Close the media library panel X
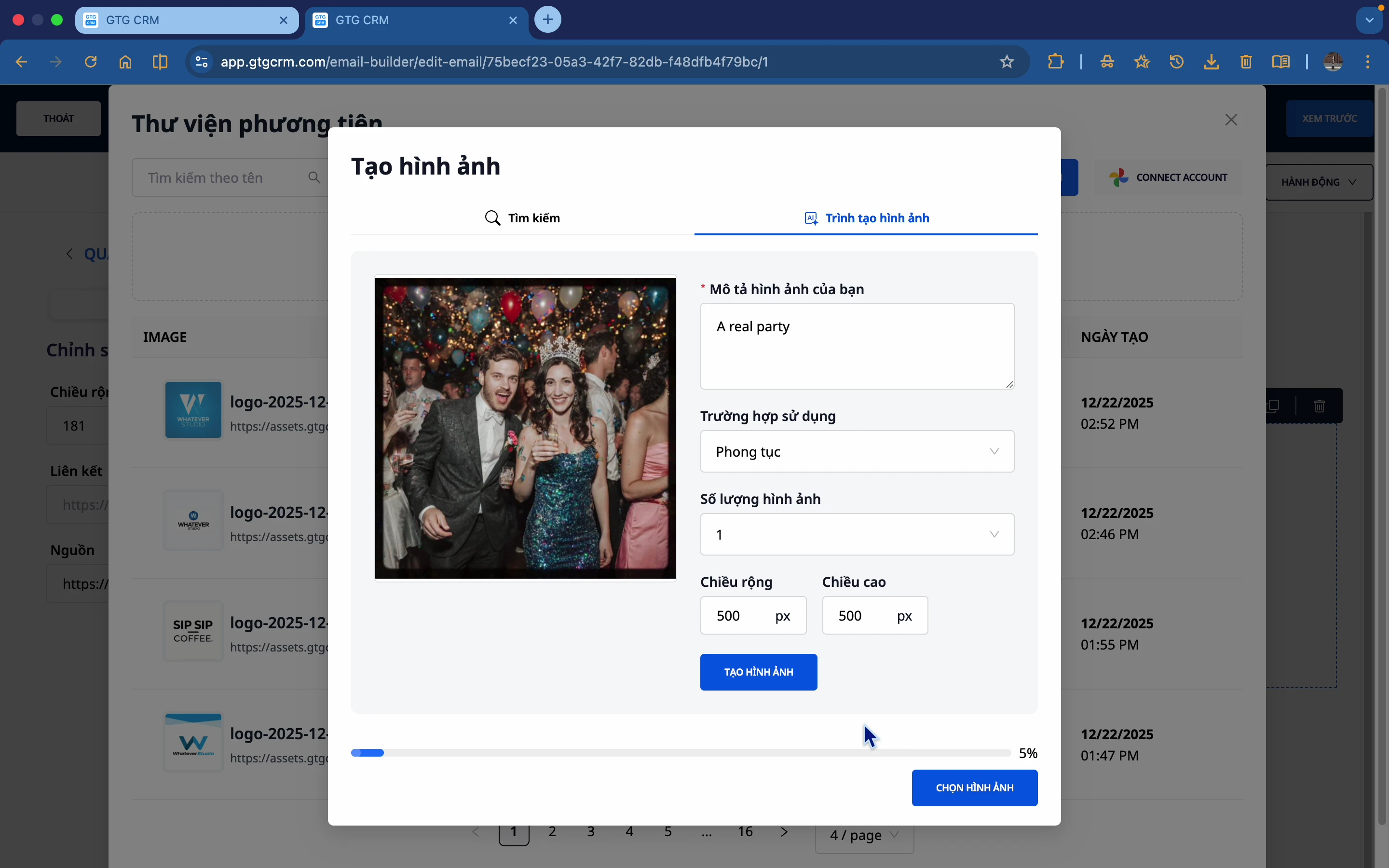The height and width of the screenshot is (868, 1389). 1231,120
